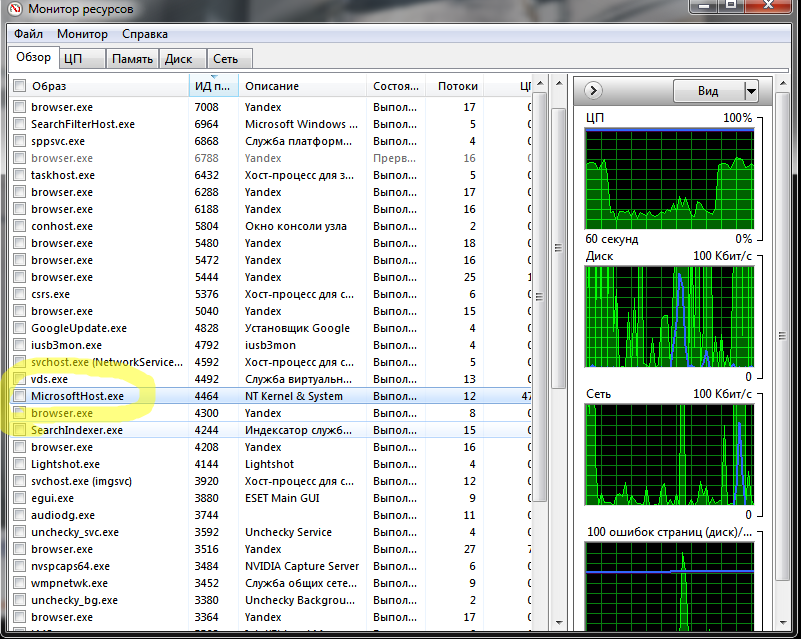Check the MicrosoftHost.exe process checkbox
The width and height of the screenshot is (801, 639).
pyautogui.click(x=19, y=396)
